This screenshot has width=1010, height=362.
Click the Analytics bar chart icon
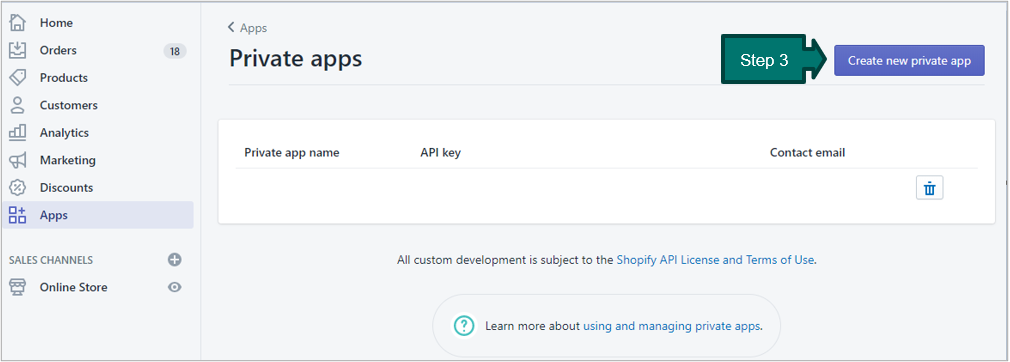point(17,133)
